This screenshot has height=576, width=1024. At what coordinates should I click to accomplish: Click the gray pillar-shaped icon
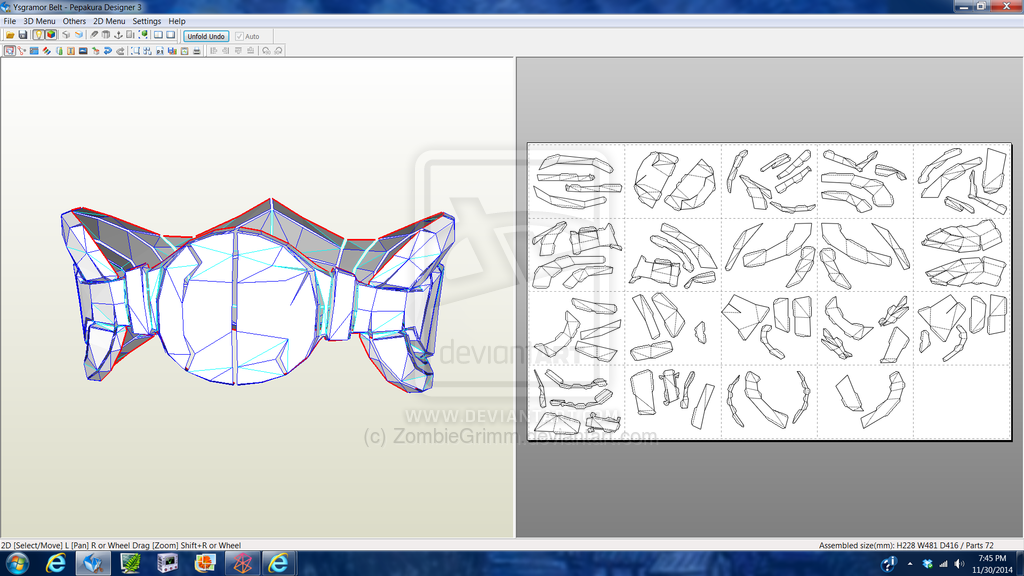[x=106, y=35]
